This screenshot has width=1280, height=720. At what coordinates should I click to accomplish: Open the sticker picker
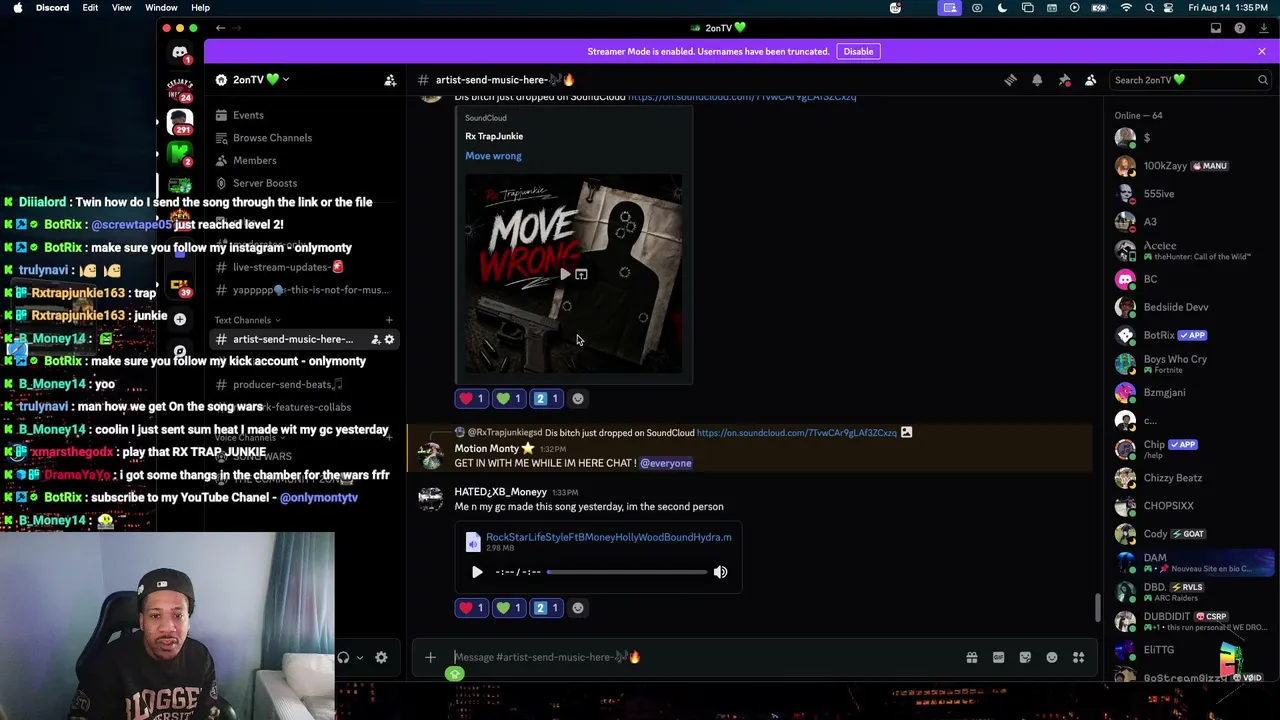(x=1025, y=657)
